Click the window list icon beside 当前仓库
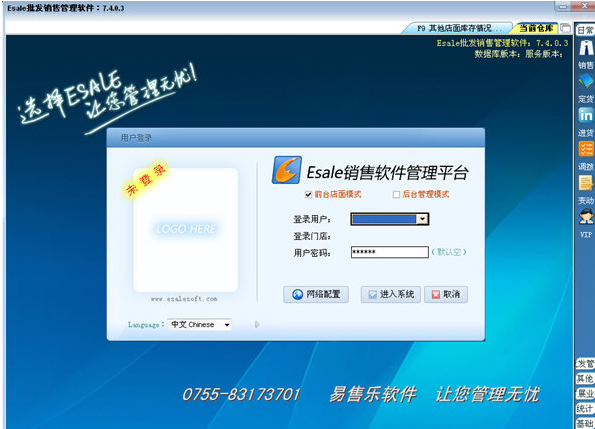 [565, 28]
